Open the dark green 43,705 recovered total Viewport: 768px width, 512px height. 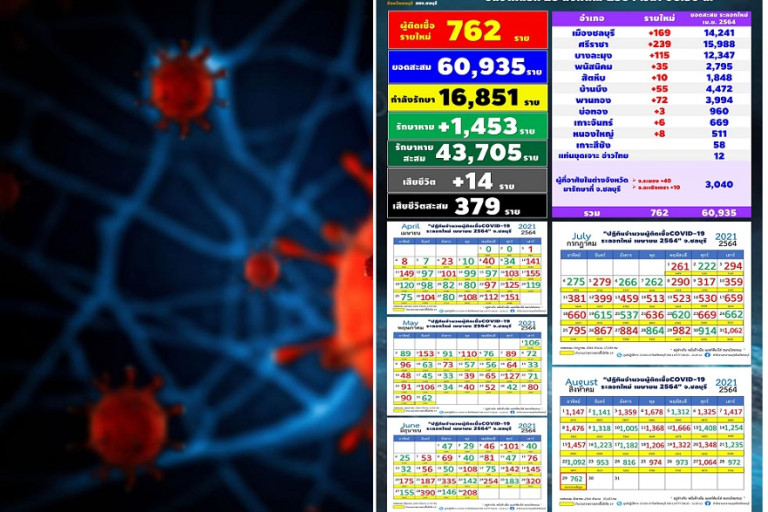[x=467, y=153]
